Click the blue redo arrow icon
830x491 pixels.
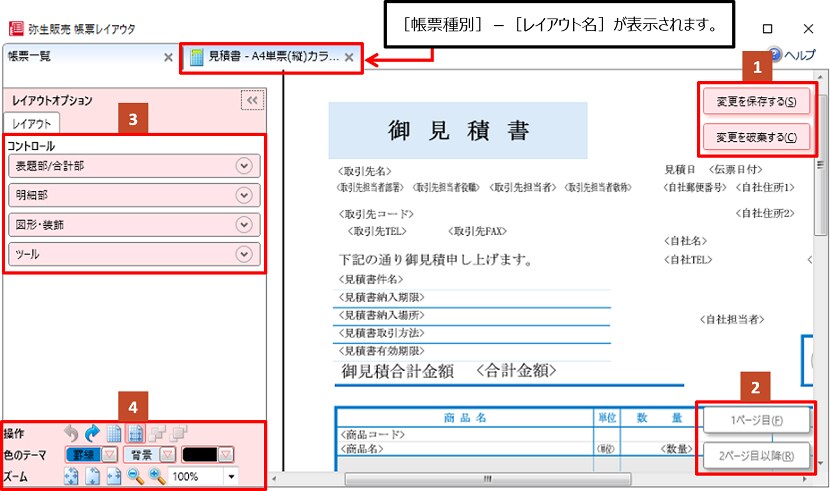point(93,435)
